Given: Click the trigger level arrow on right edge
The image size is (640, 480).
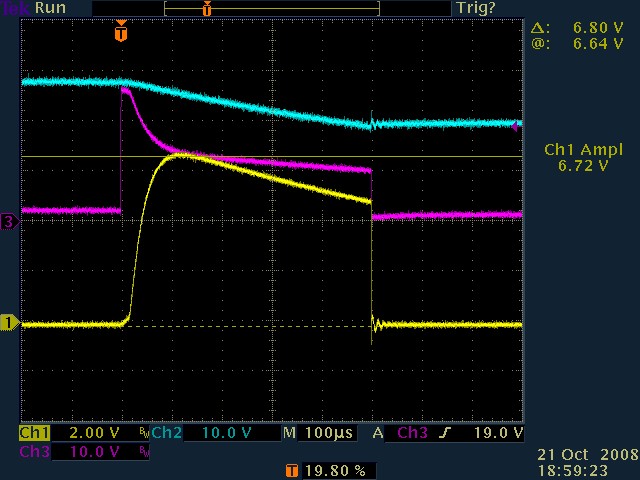Looking at the screenshot, I should coord(516,126).
